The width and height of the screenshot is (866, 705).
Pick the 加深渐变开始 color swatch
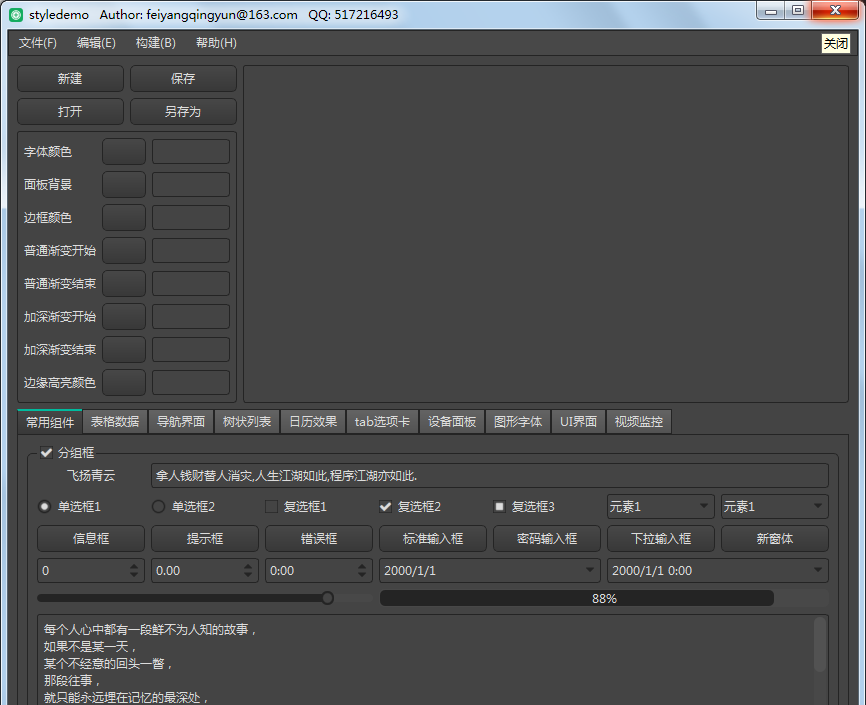pyautogui.click(x=124, y=317)
